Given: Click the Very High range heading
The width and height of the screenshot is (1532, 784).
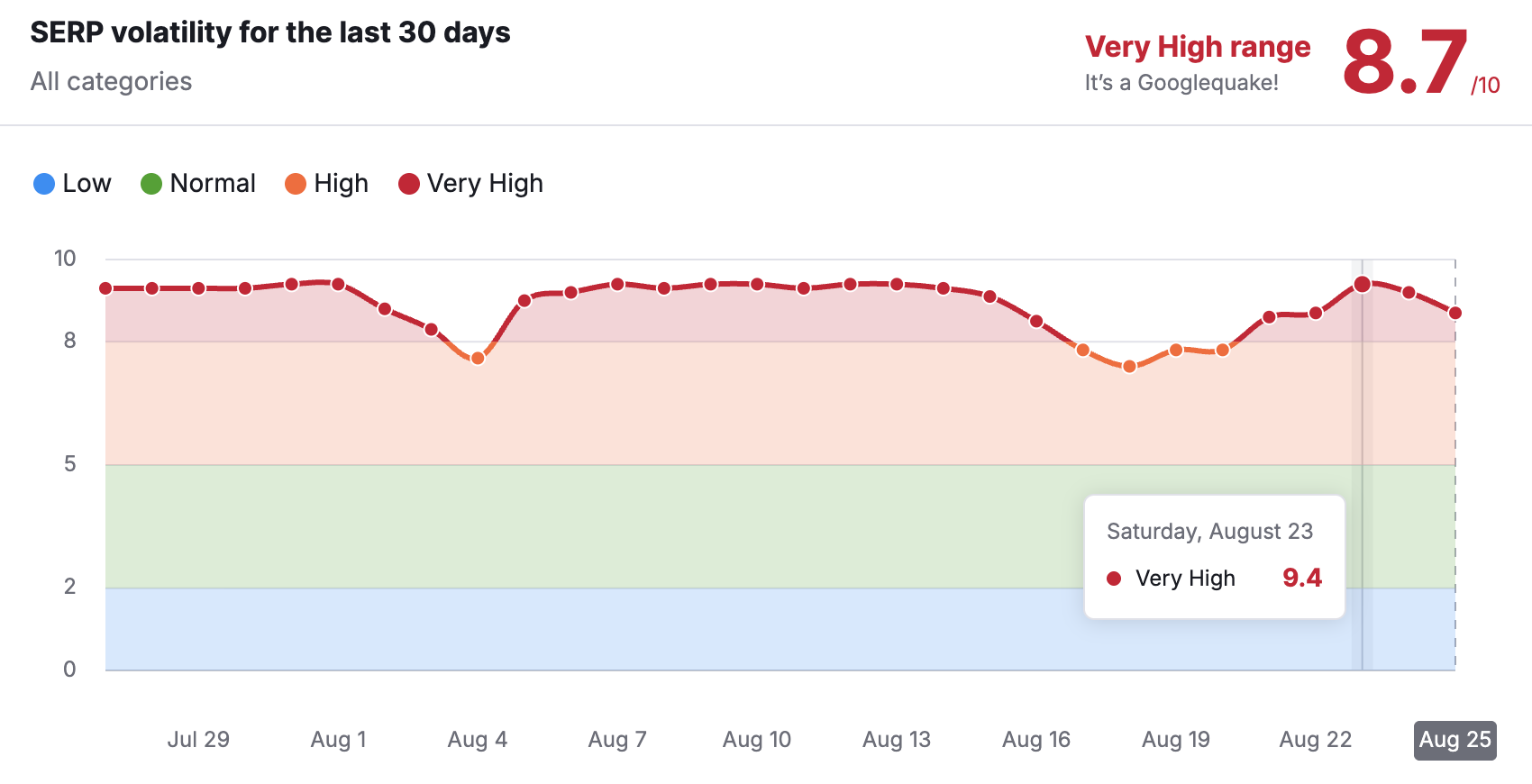Looking at the screenshot, I should (1197, 47).
